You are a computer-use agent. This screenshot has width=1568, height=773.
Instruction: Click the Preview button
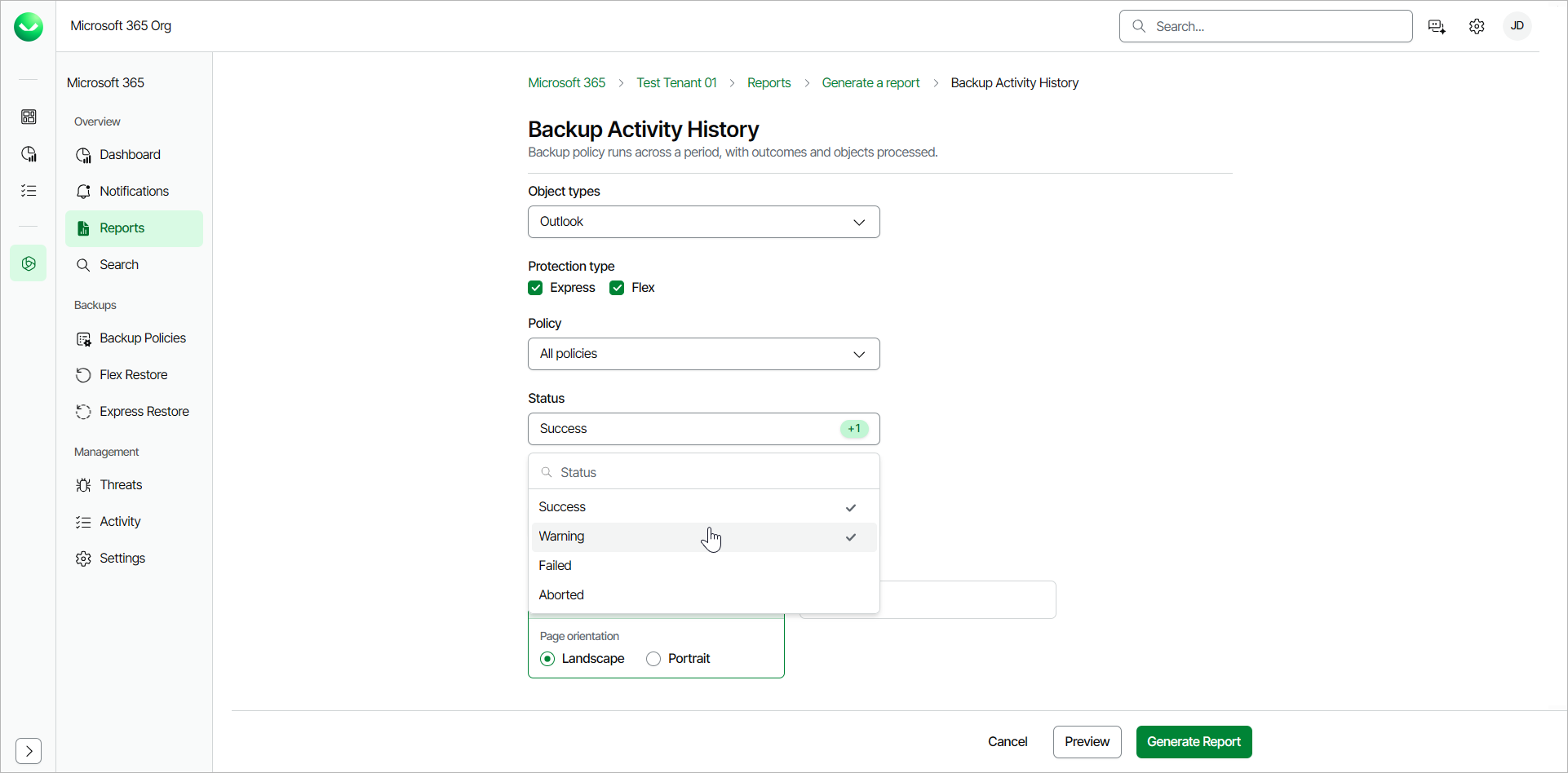pyautogui.click(x=1087, y=742)
